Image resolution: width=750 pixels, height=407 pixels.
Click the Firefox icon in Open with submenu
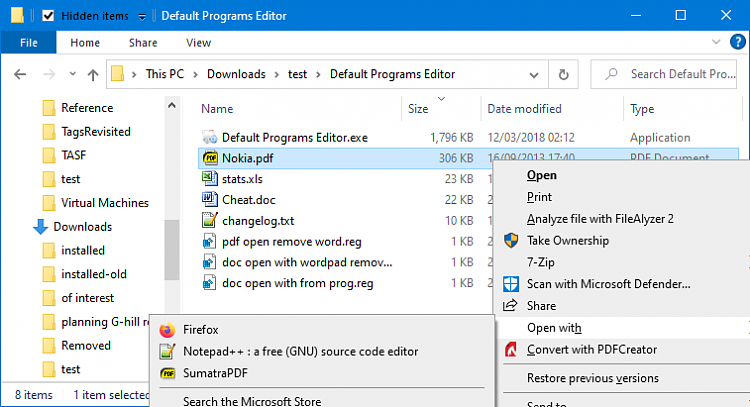click(166, 329)
